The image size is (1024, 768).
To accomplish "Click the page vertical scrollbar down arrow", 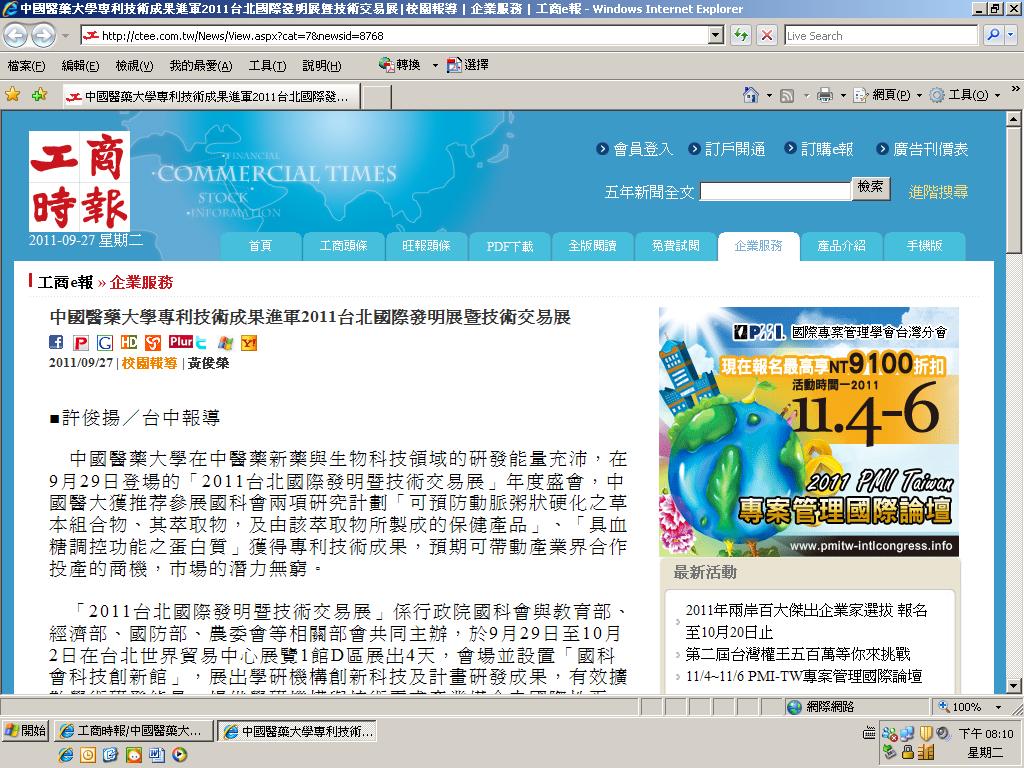I will (1014, 686).
